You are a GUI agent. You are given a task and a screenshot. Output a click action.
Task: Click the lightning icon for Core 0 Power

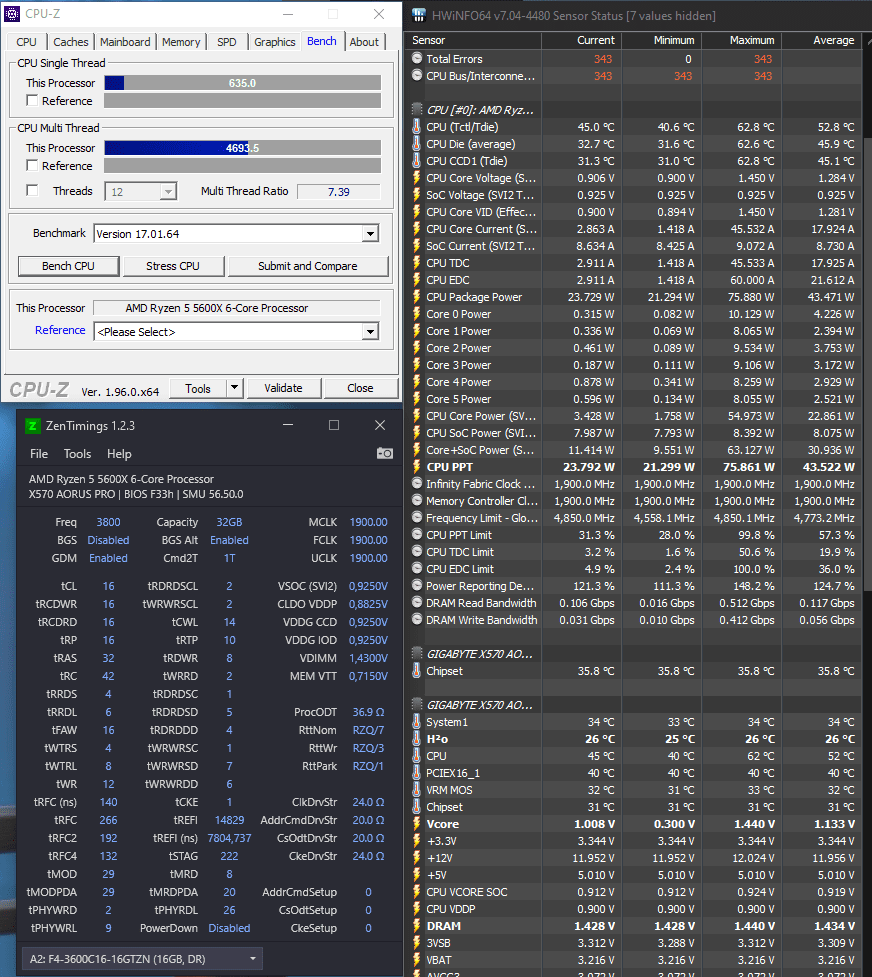(x=417, y=313)
